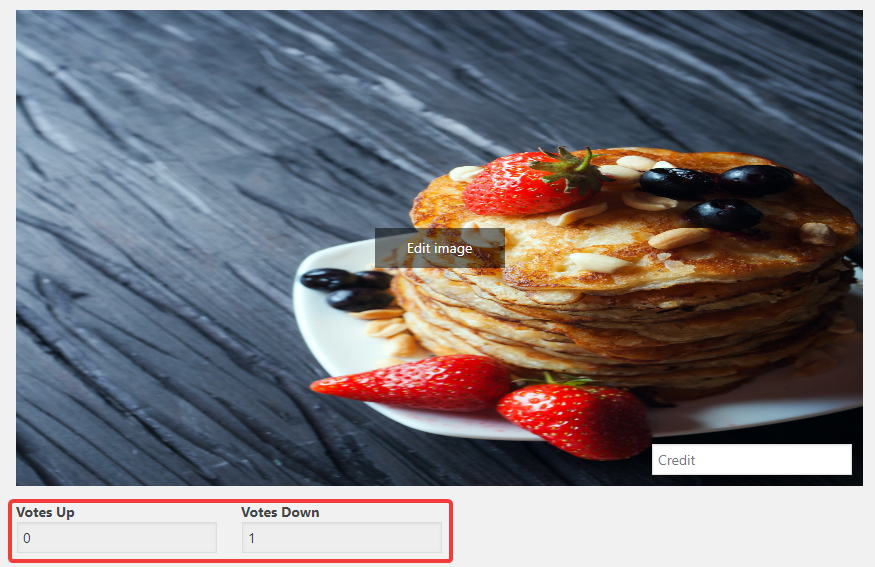The height and width of the screenshot is (567, 875).
Task: Click the green stem of the top strawberry
Action: [x=569, y=167]
